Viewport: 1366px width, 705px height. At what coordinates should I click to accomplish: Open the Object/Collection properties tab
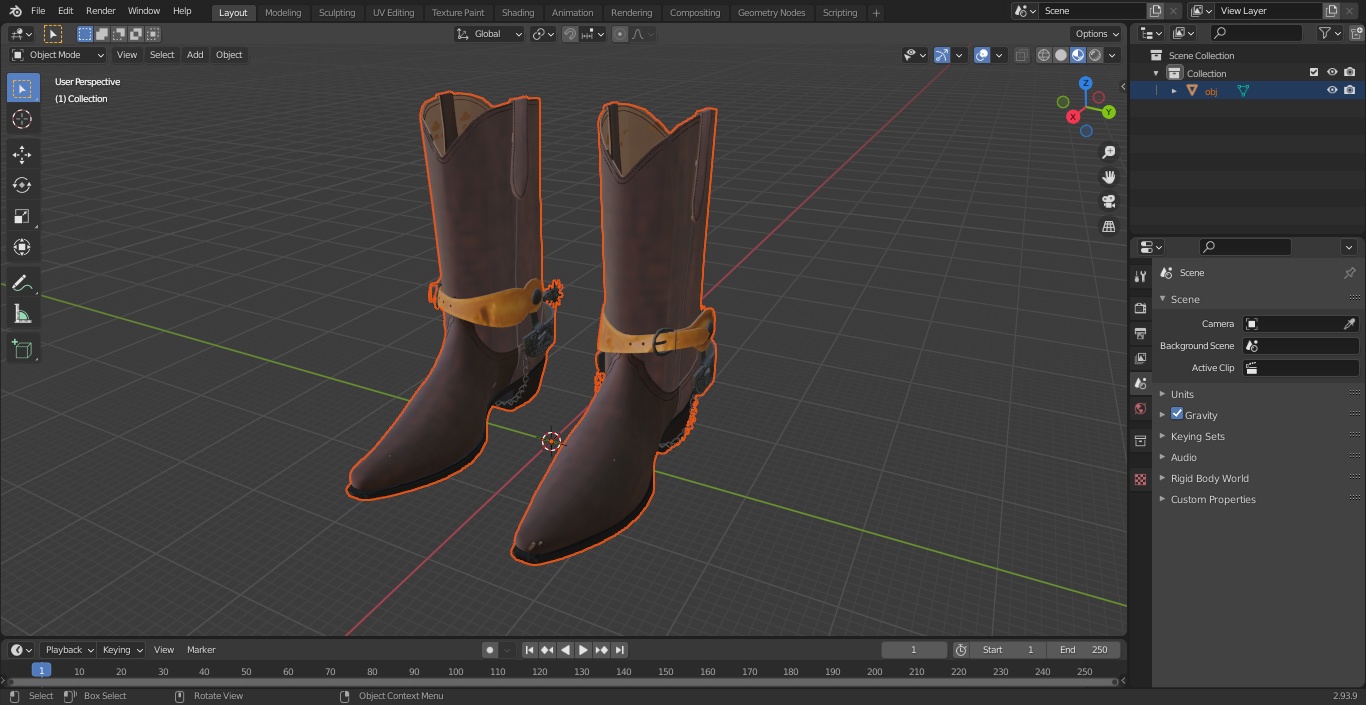(x=1140, y=441)
